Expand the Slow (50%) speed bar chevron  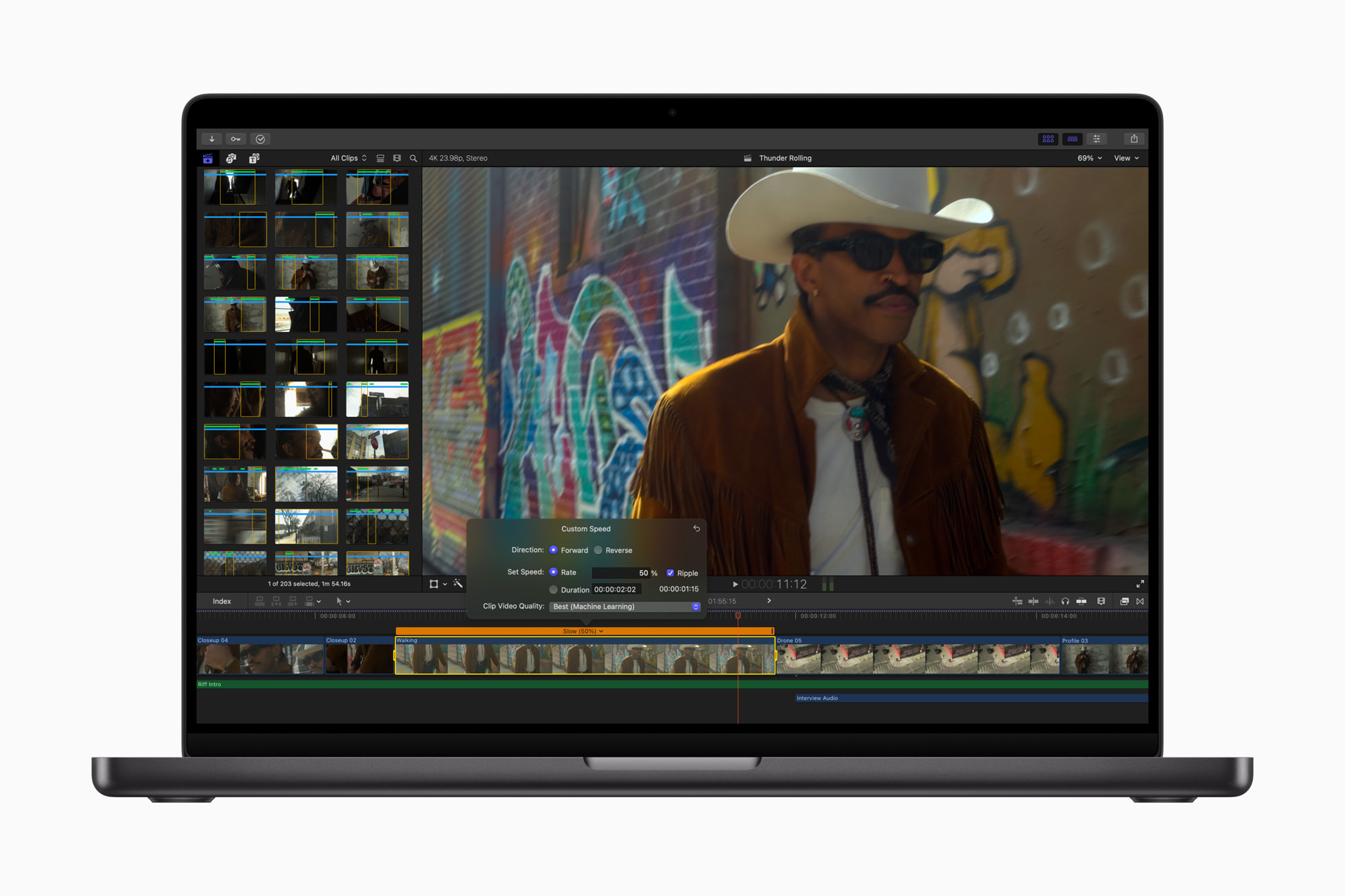(602, 630)
